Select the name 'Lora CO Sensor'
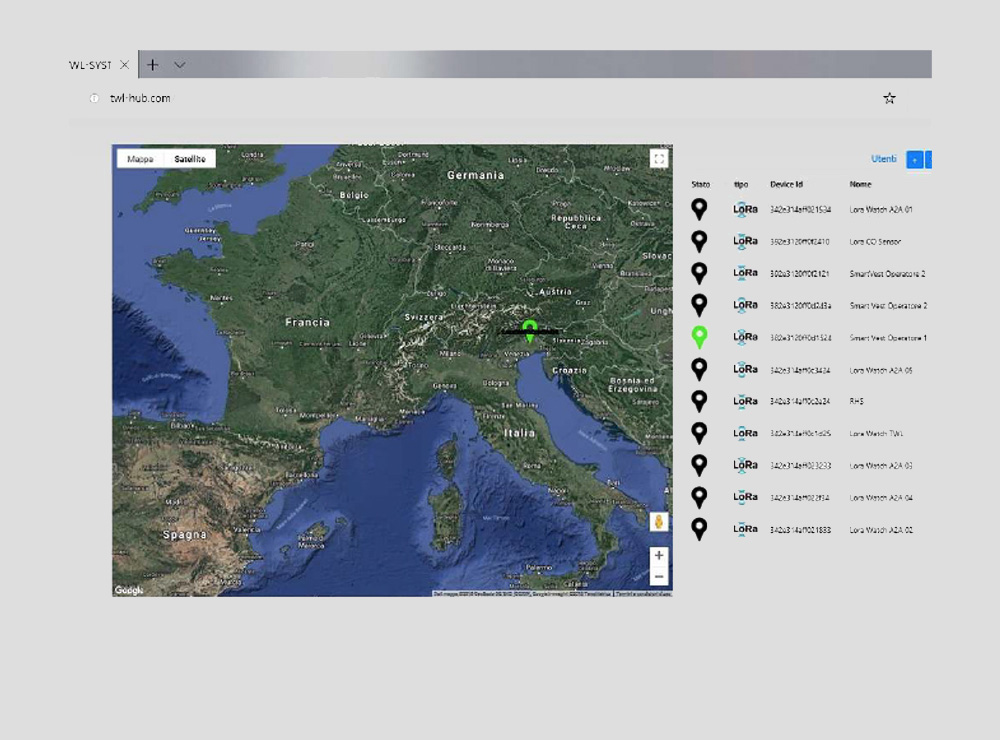 pyautogui.click(x=875, y=242)
